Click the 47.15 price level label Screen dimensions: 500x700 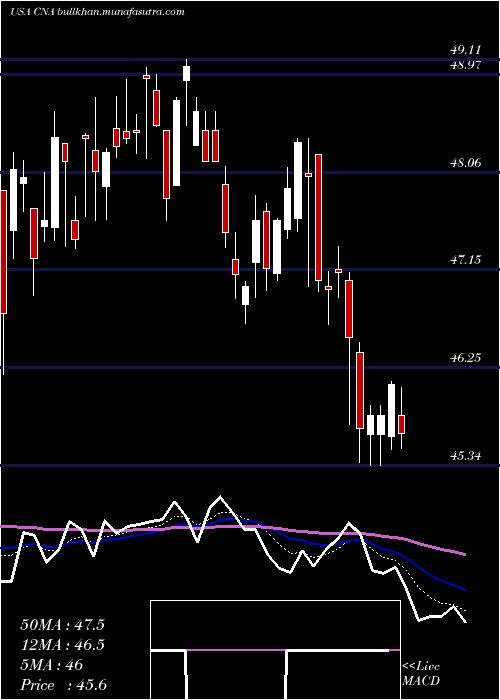tap(466, 260)
